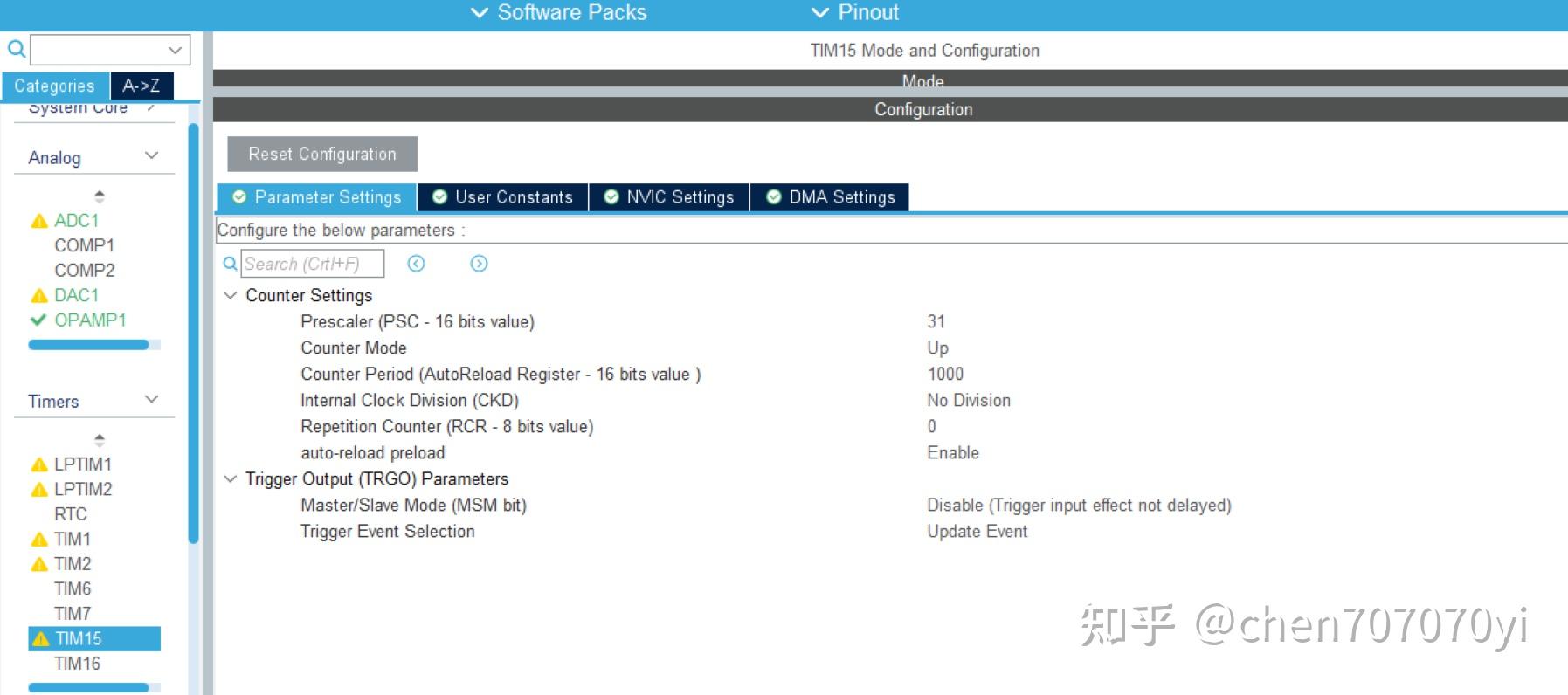The width and height of the screenshot is (1568, 695).
Task: Select RTC in Timers list
Action: click(70, 513)
